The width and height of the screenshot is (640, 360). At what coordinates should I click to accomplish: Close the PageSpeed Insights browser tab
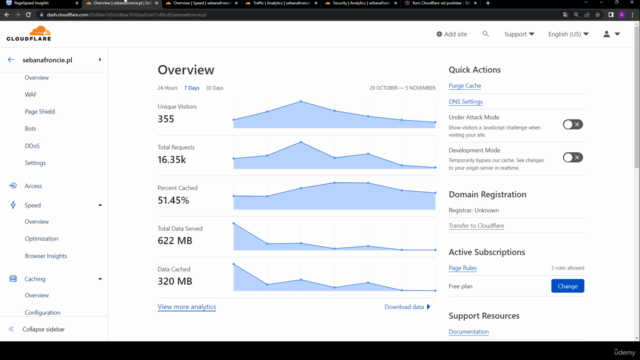click(x=77, y=3)
